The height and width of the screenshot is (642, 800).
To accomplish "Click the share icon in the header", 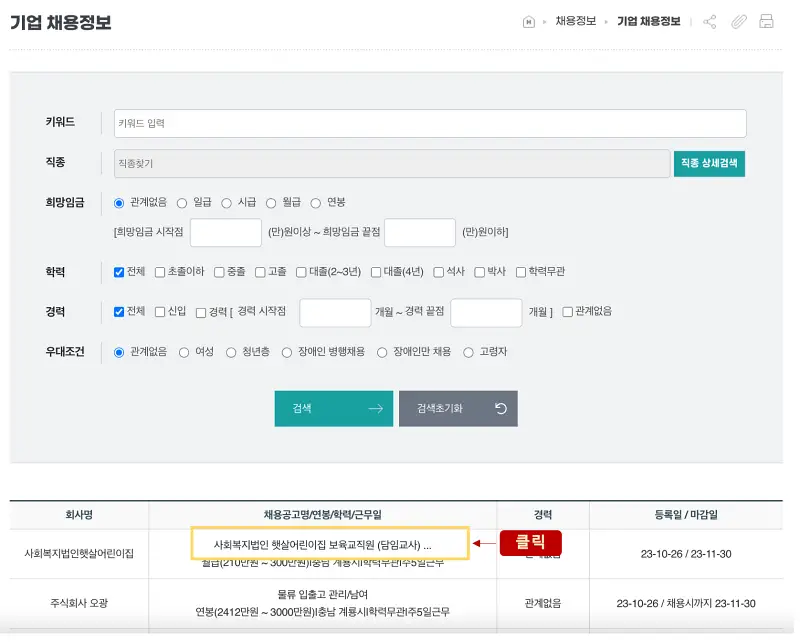I will pyautogui.click(x=709, y=22).
